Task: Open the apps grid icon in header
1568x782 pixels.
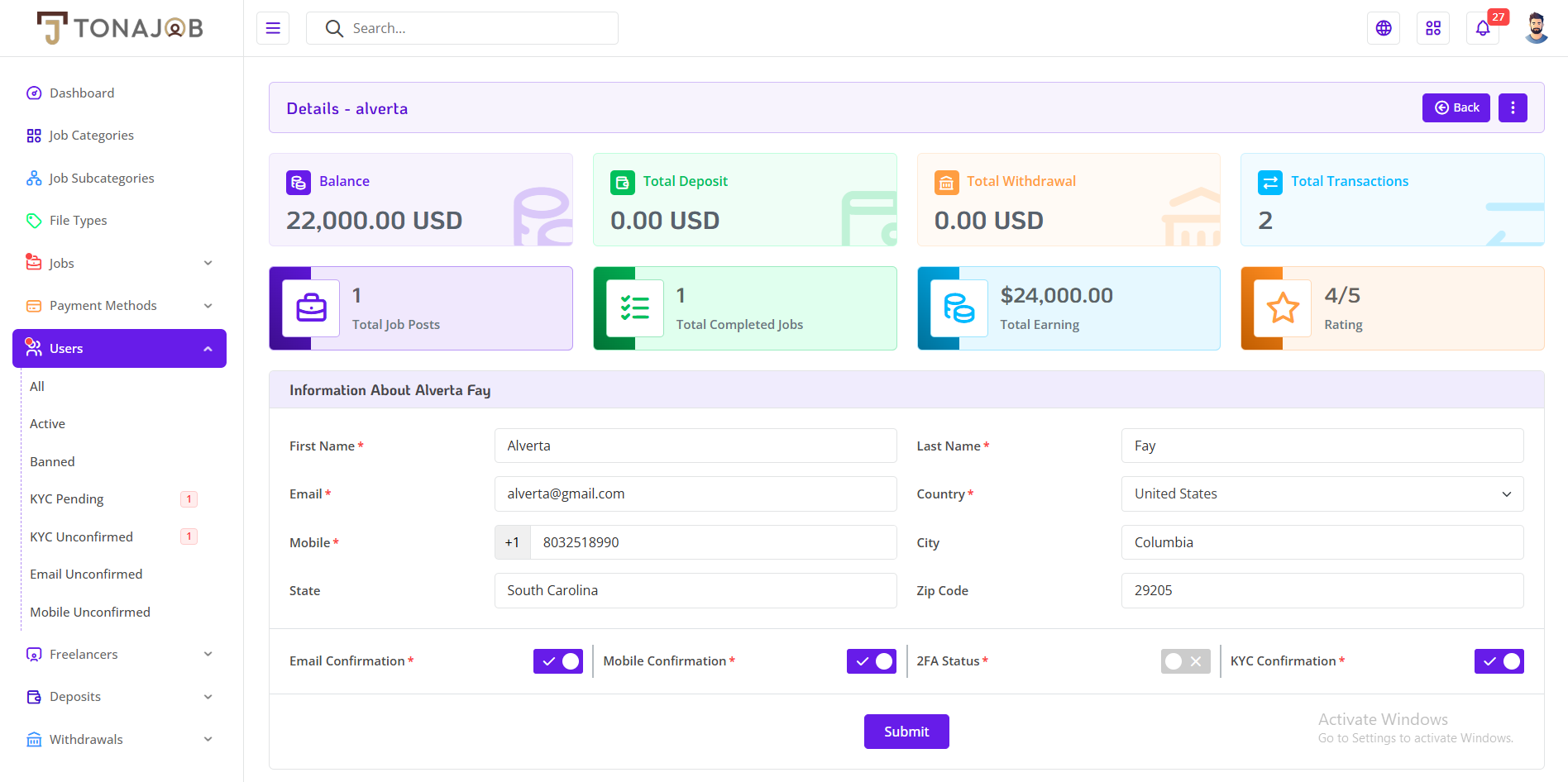Action: coord(1433,28)
